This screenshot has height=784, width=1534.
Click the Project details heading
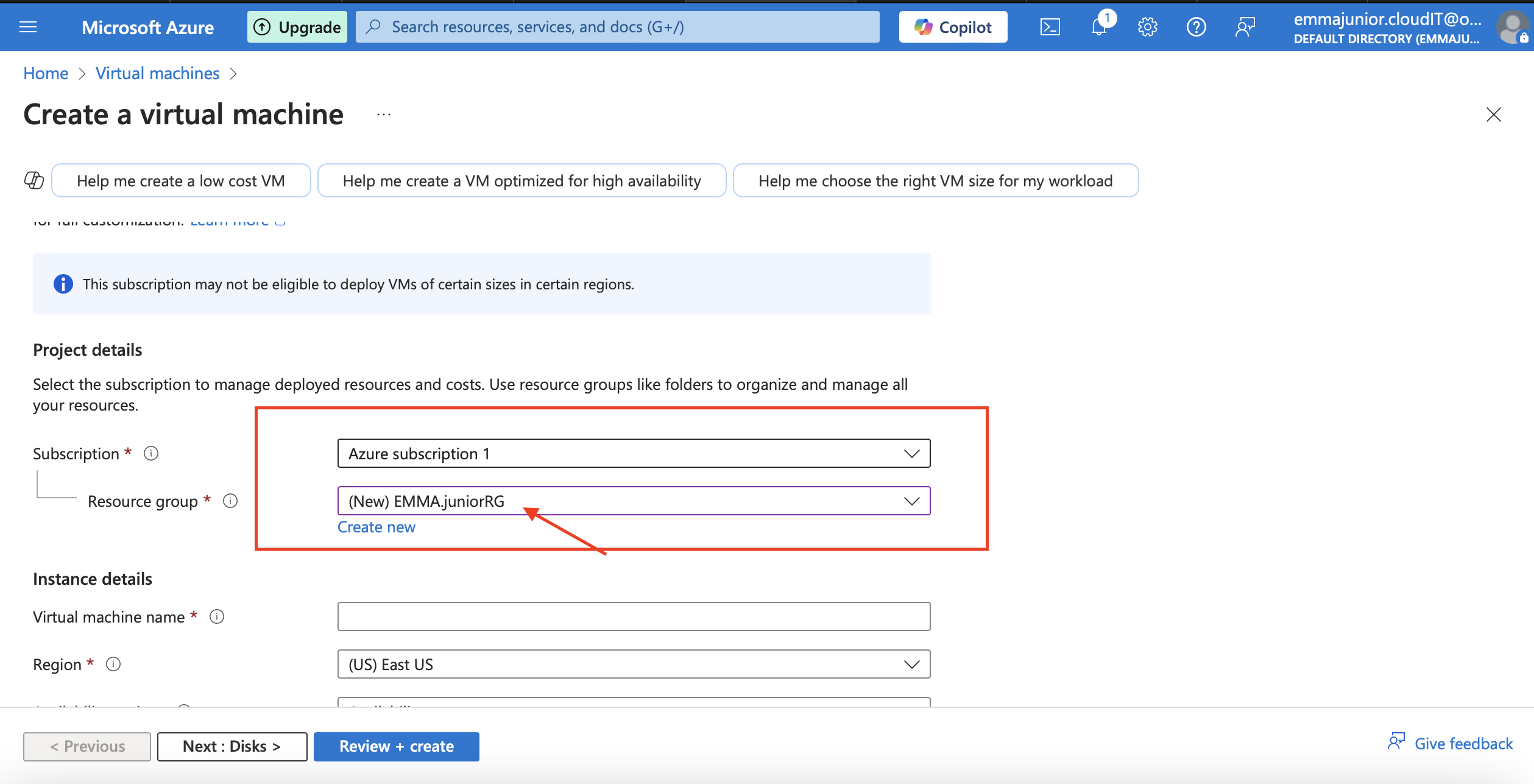coord(87,350)
